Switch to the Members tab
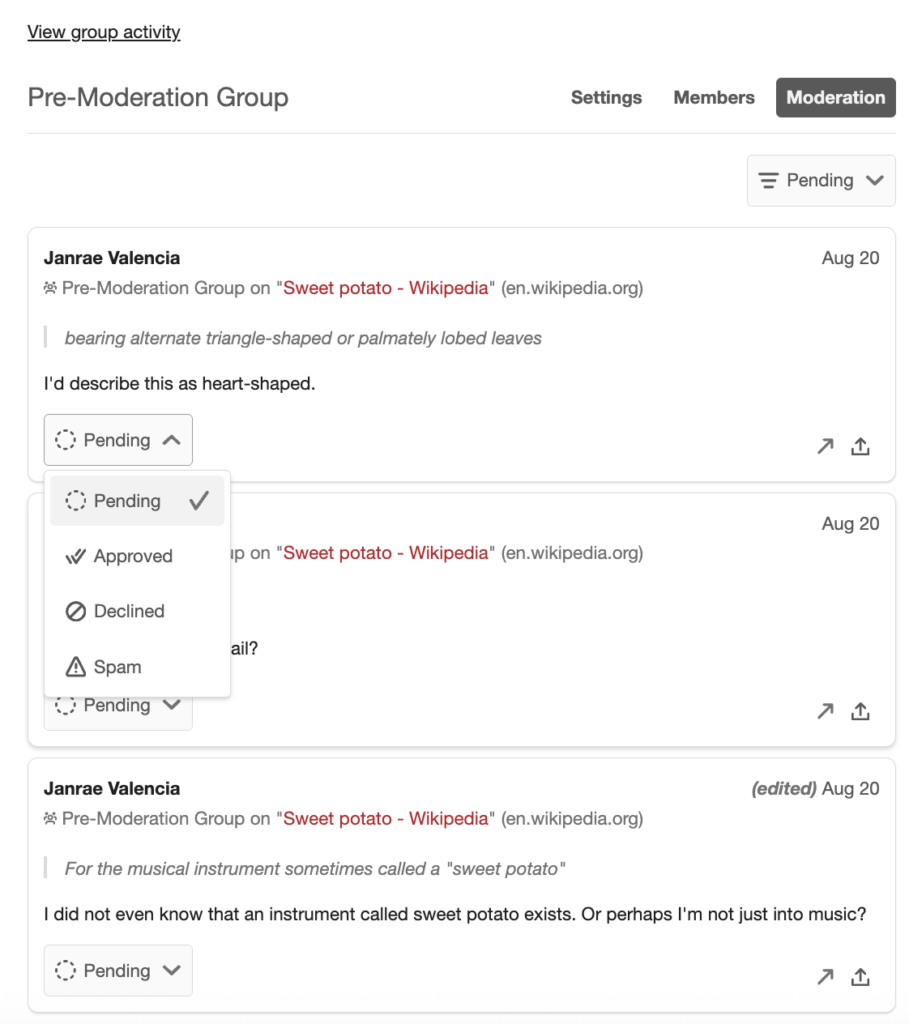This screenshot has width=909, height=1024. 713,97
